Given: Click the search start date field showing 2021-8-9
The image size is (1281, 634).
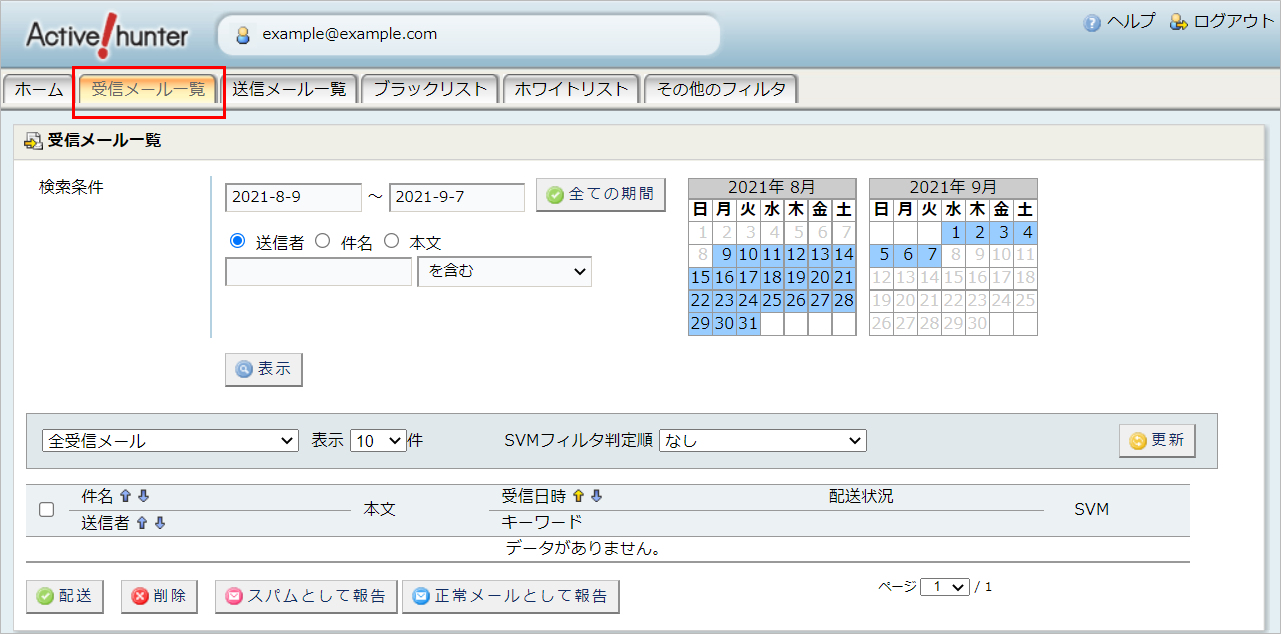Looking at the screenshot, I should 293,197.
